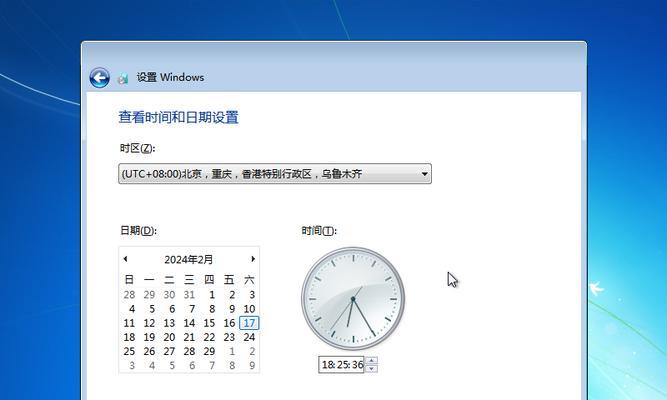Viewport: 667px width, 400px height.
Task: Click the analog clock face
Action: click(x=353, y=299)
